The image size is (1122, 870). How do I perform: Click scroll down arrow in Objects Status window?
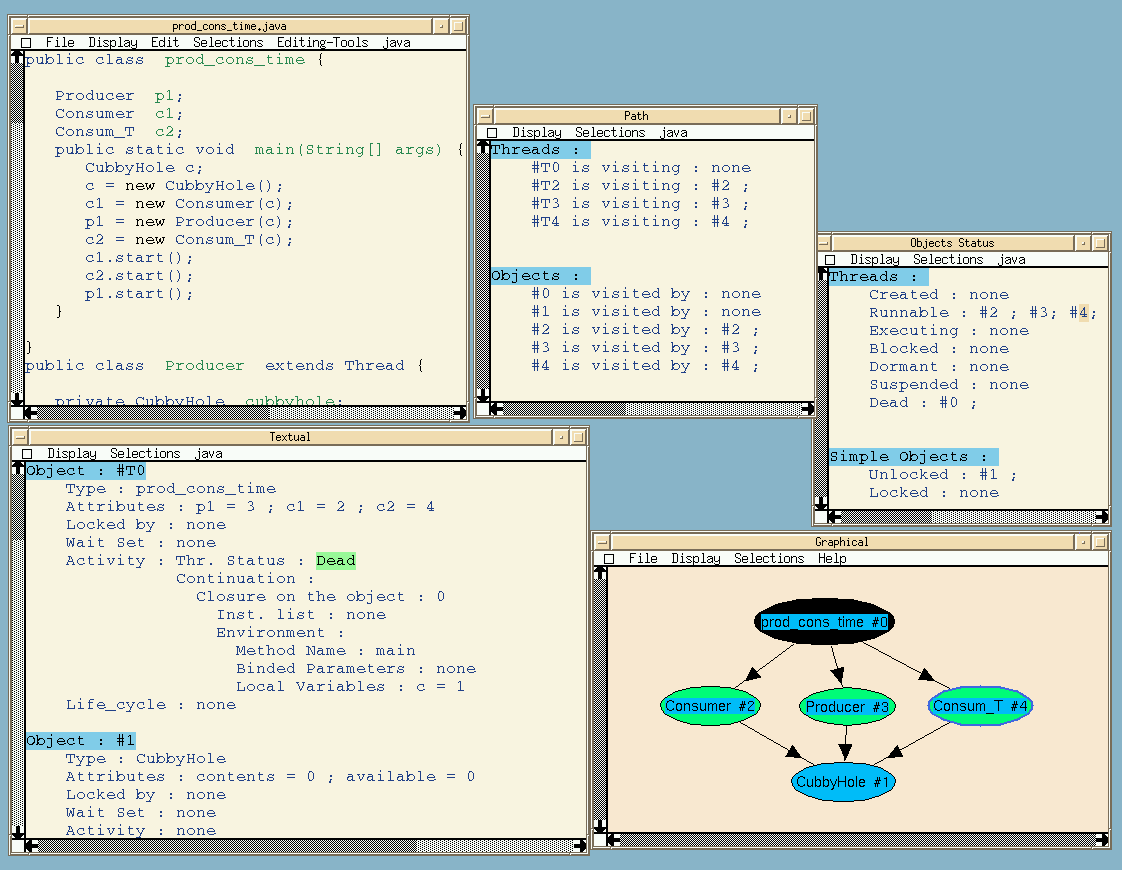pyautogui.click(x=821, y=503)
